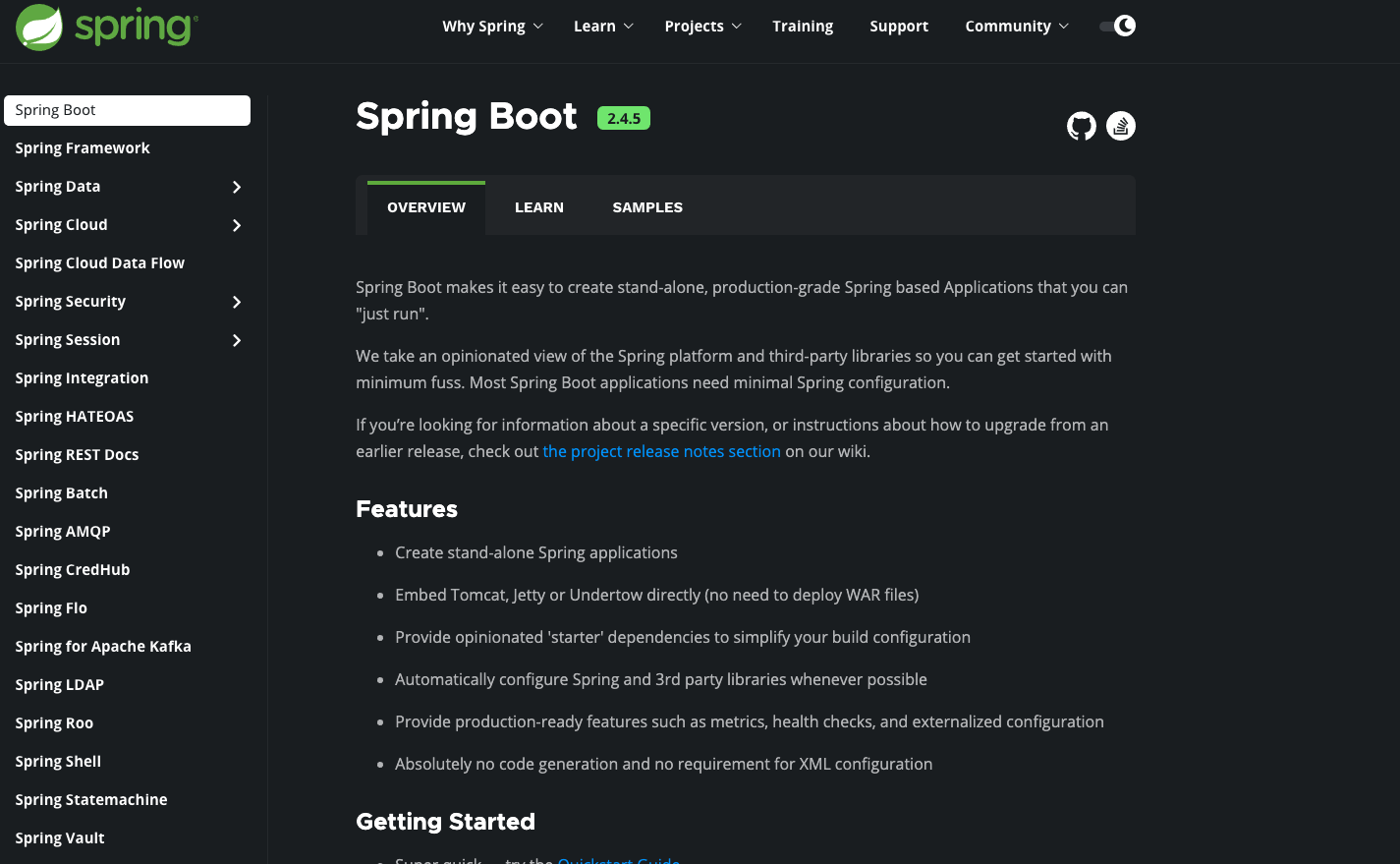Expand the Spring Session submenu chevron
Image resolution: width=1400 pixels, height=864 pixels.
tap(237, 340)
